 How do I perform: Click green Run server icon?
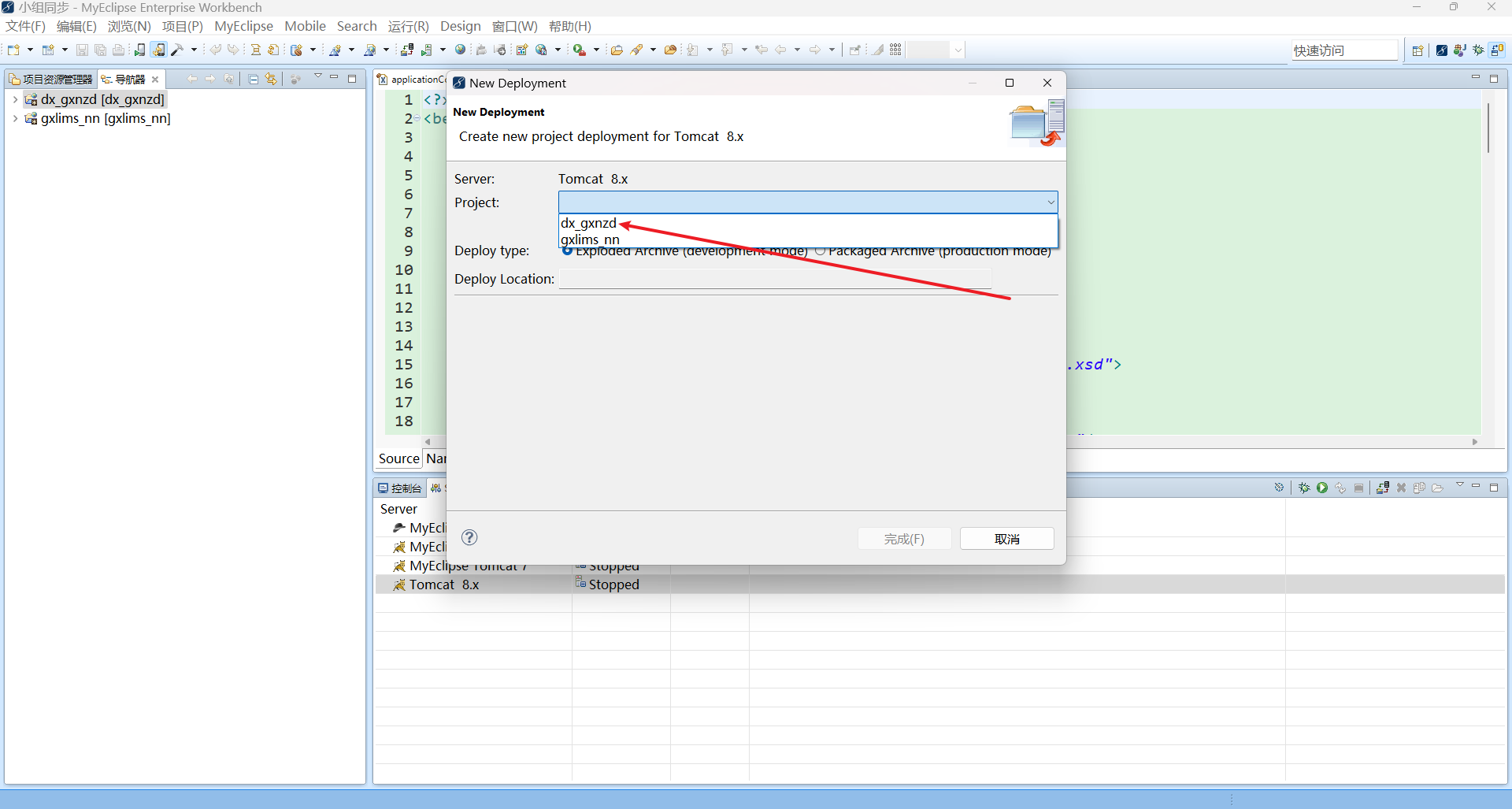pos(1322,488)
